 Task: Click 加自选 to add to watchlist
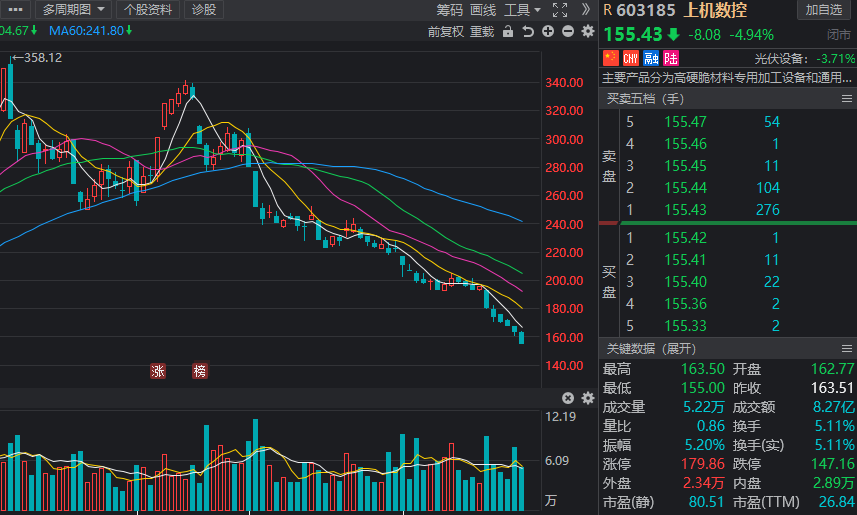point(824,10)
